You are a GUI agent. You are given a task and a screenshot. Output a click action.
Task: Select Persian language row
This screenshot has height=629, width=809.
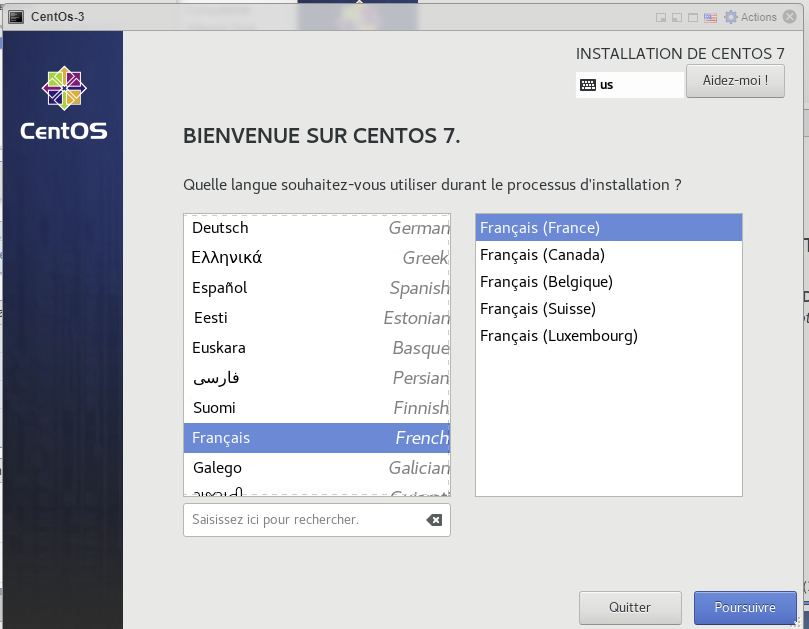coord(317,378)
